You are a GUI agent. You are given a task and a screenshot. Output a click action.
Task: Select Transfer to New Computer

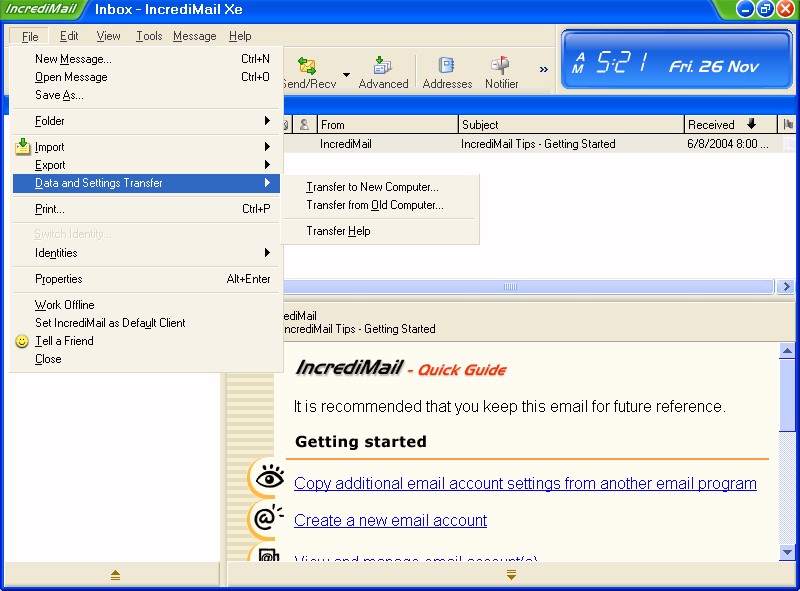pos(372,187)
